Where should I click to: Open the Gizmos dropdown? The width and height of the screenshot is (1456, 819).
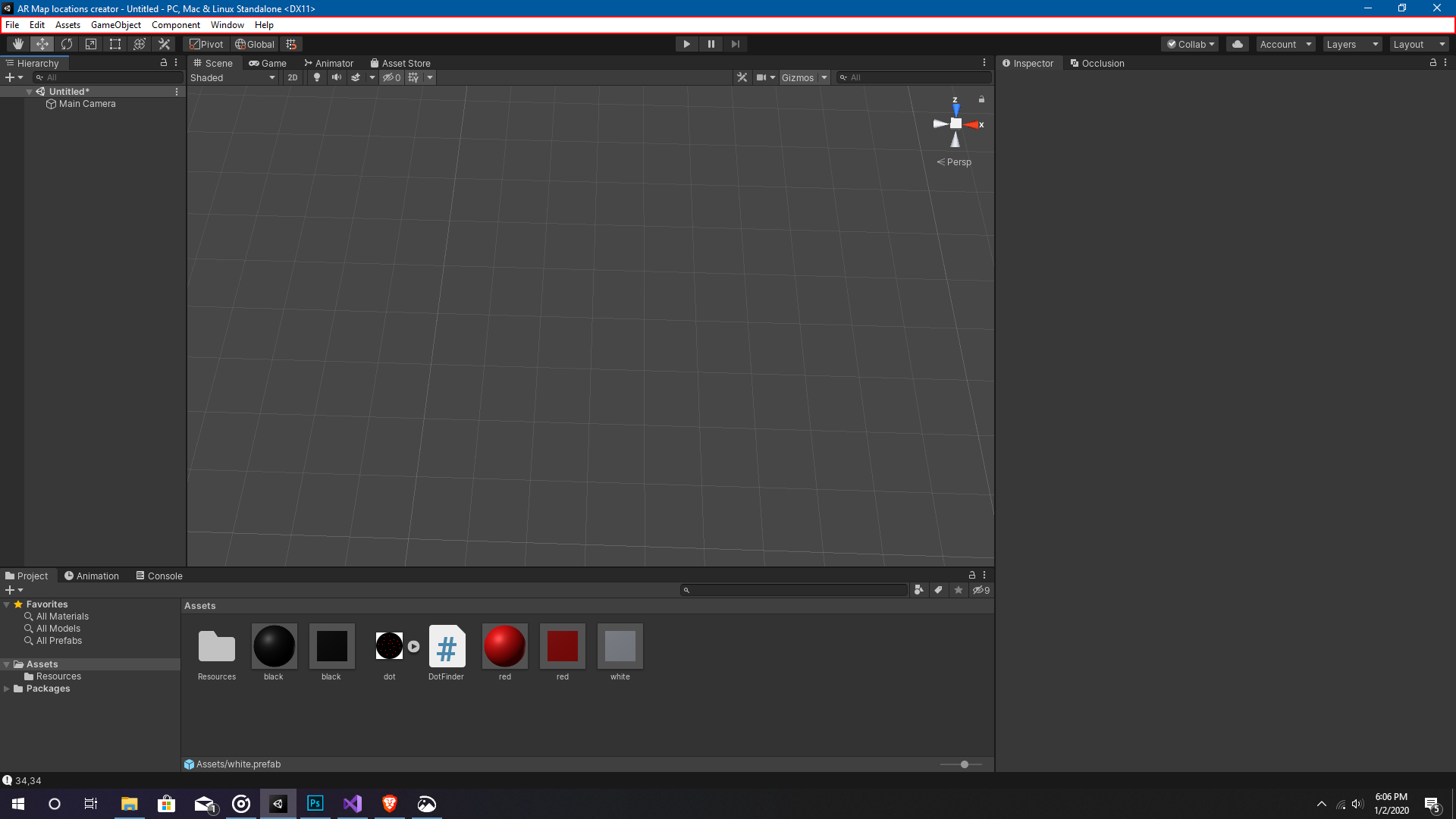click(804, 77)
